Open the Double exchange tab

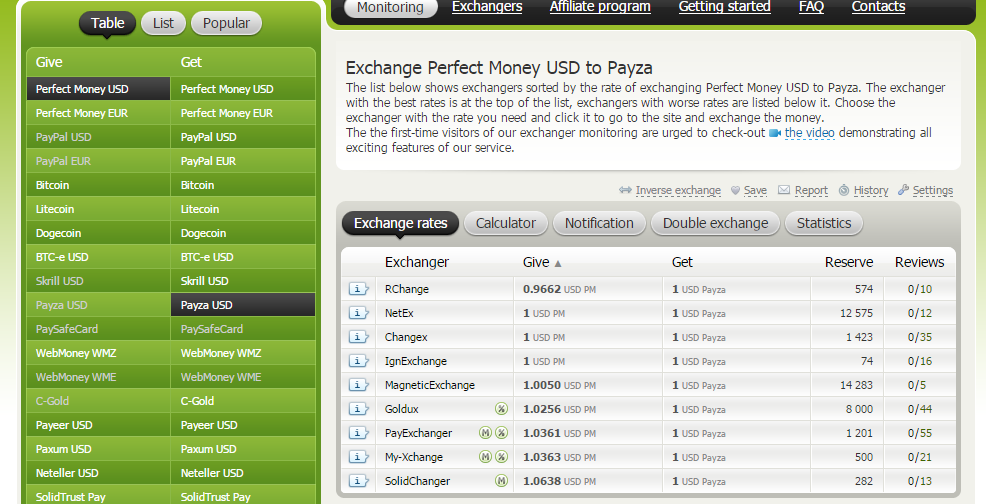pos(716,223)
